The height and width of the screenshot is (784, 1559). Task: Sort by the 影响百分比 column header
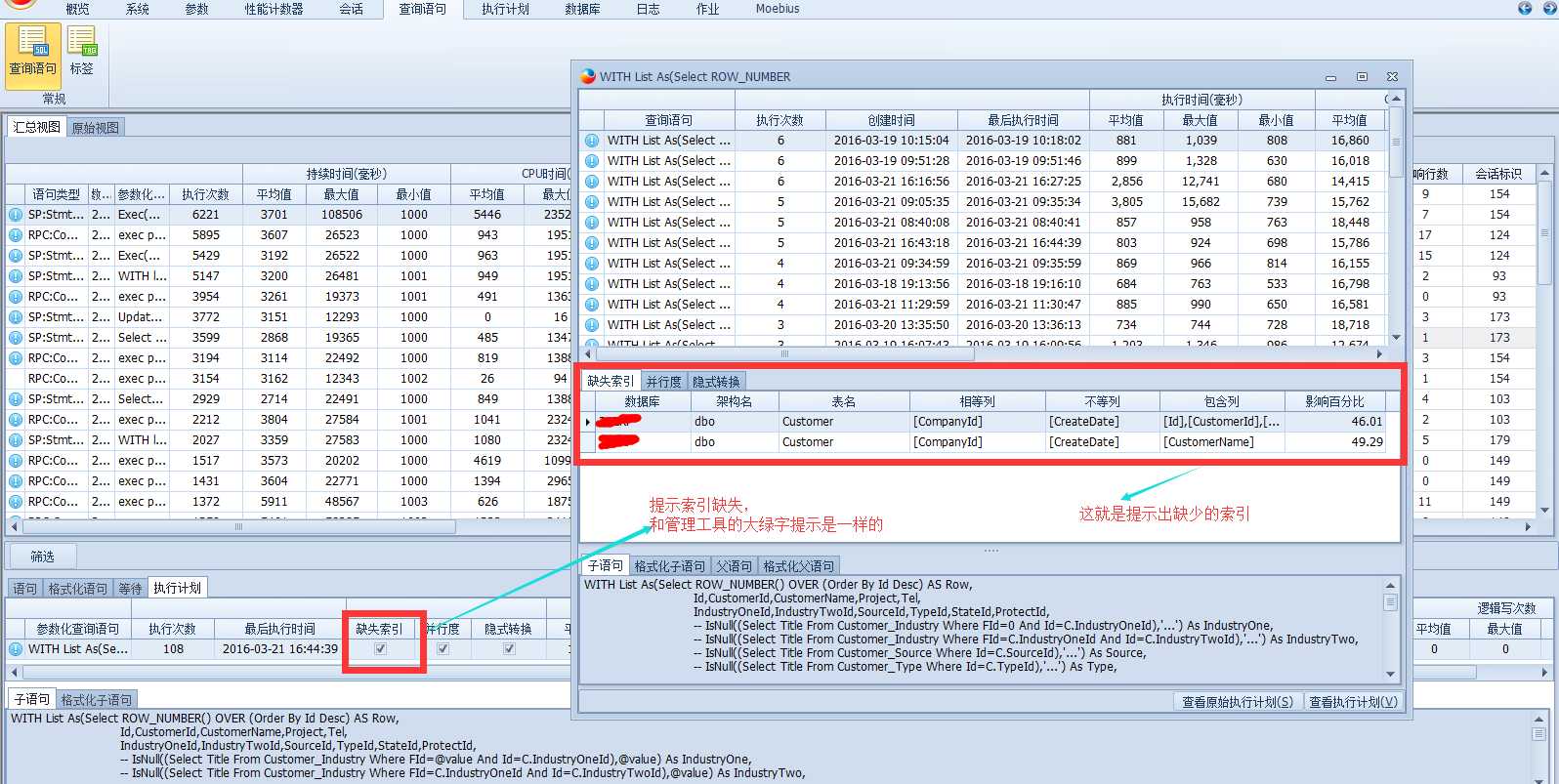(x=1335, y=401)
